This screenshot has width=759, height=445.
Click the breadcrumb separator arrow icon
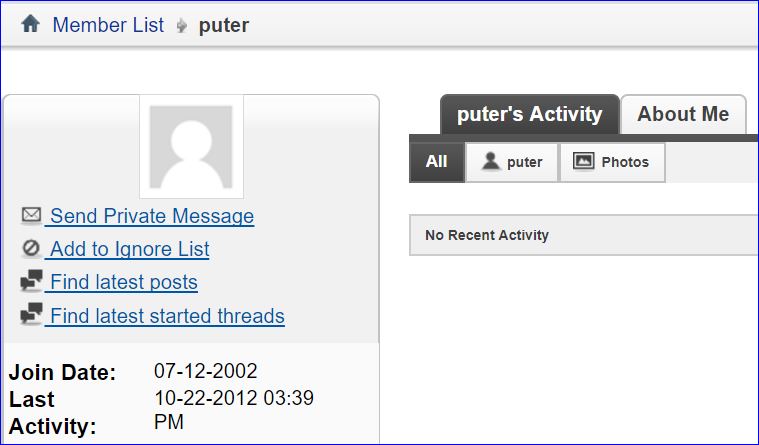point(181,26)
